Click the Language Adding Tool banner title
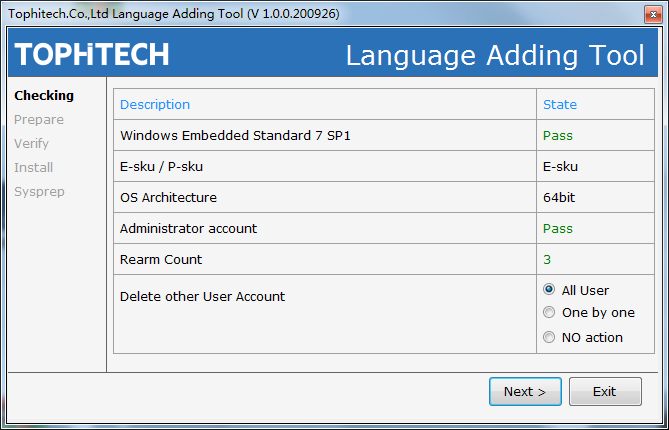Viewport: 669px width, 430px height. point(495,55)
